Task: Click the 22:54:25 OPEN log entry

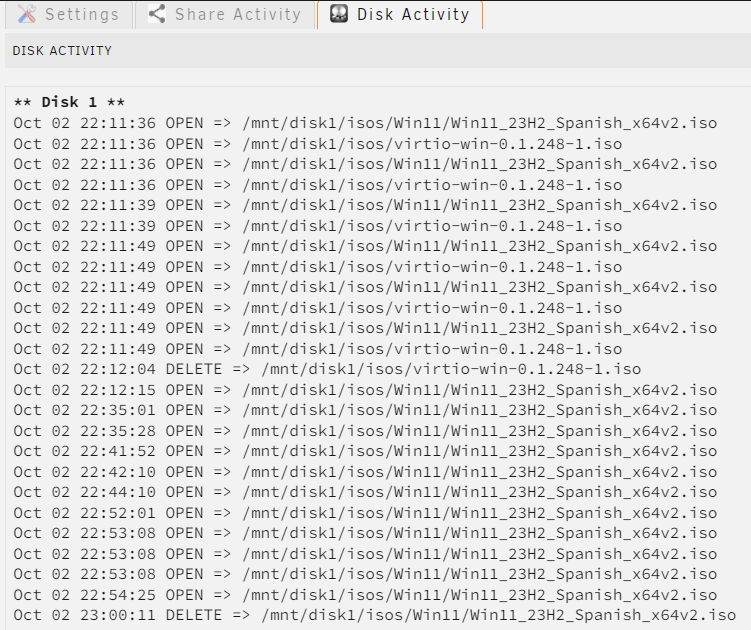Action: click(365, 595)
